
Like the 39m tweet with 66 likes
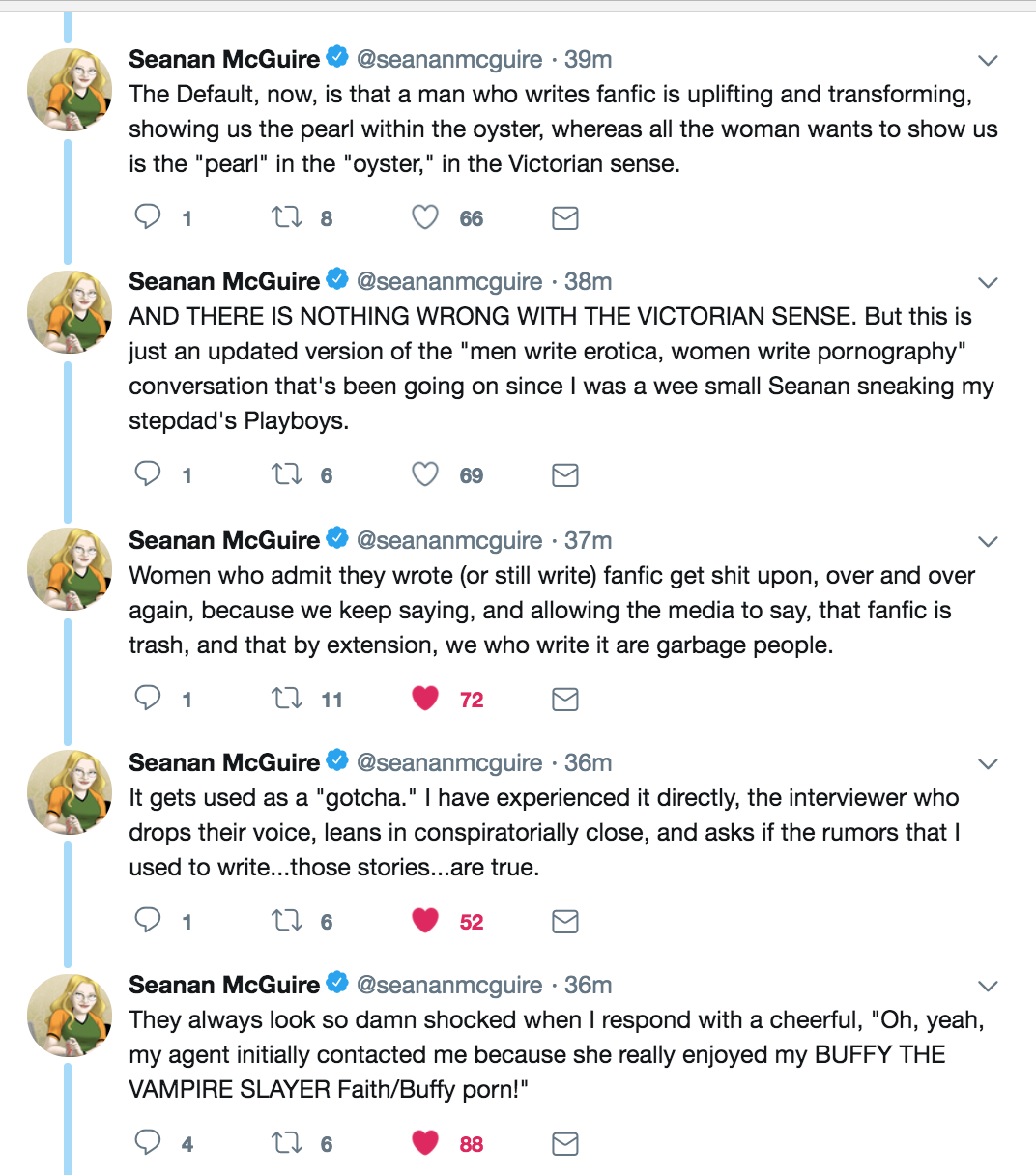[x=425, y=216]
